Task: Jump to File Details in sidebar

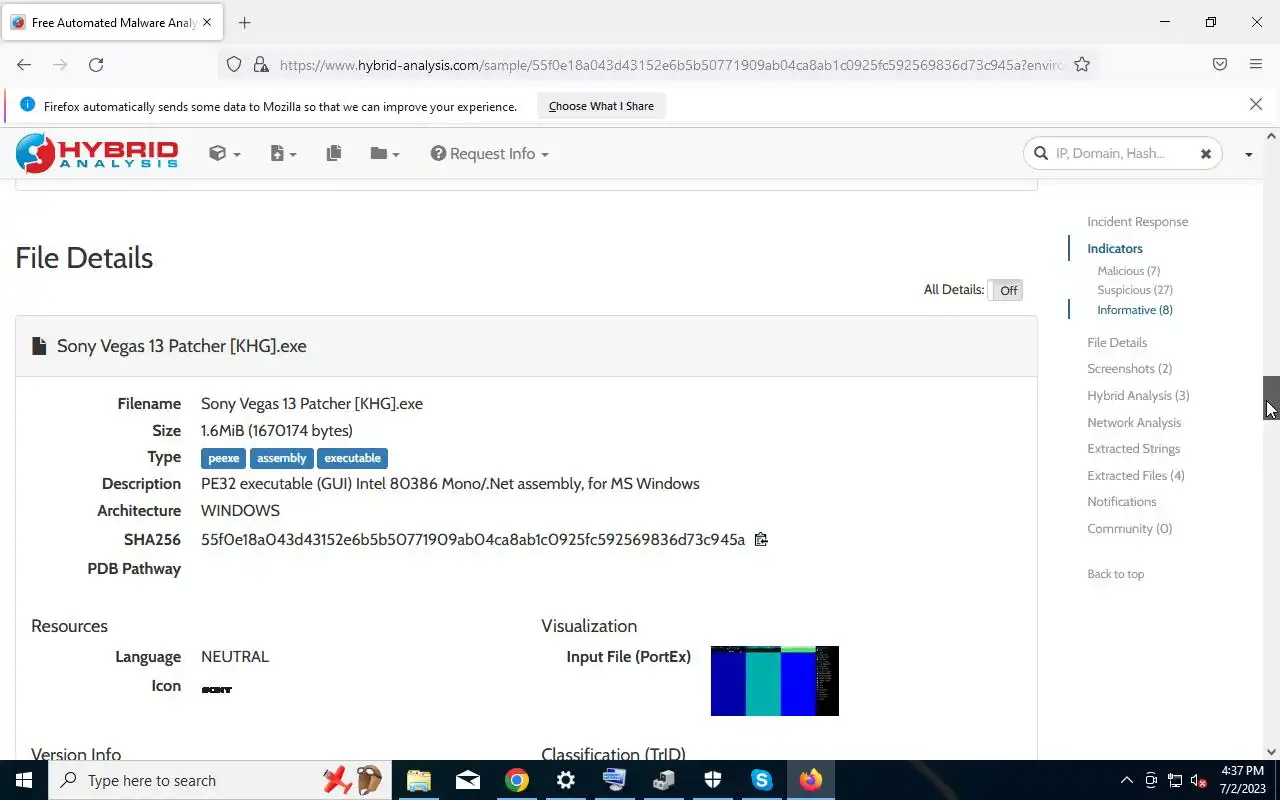Action: coord(1117,342)
